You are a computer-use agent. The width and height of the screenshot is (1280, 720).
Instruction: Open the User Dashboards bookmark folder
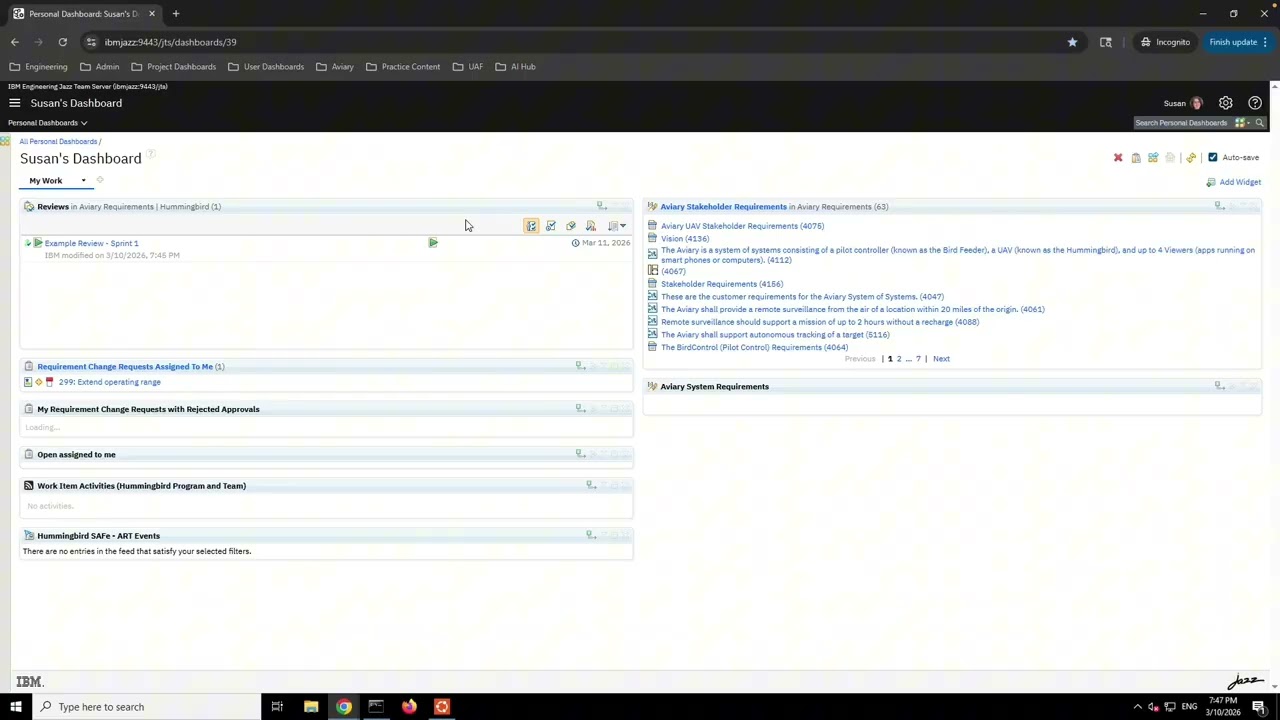[x=265, y=67]
